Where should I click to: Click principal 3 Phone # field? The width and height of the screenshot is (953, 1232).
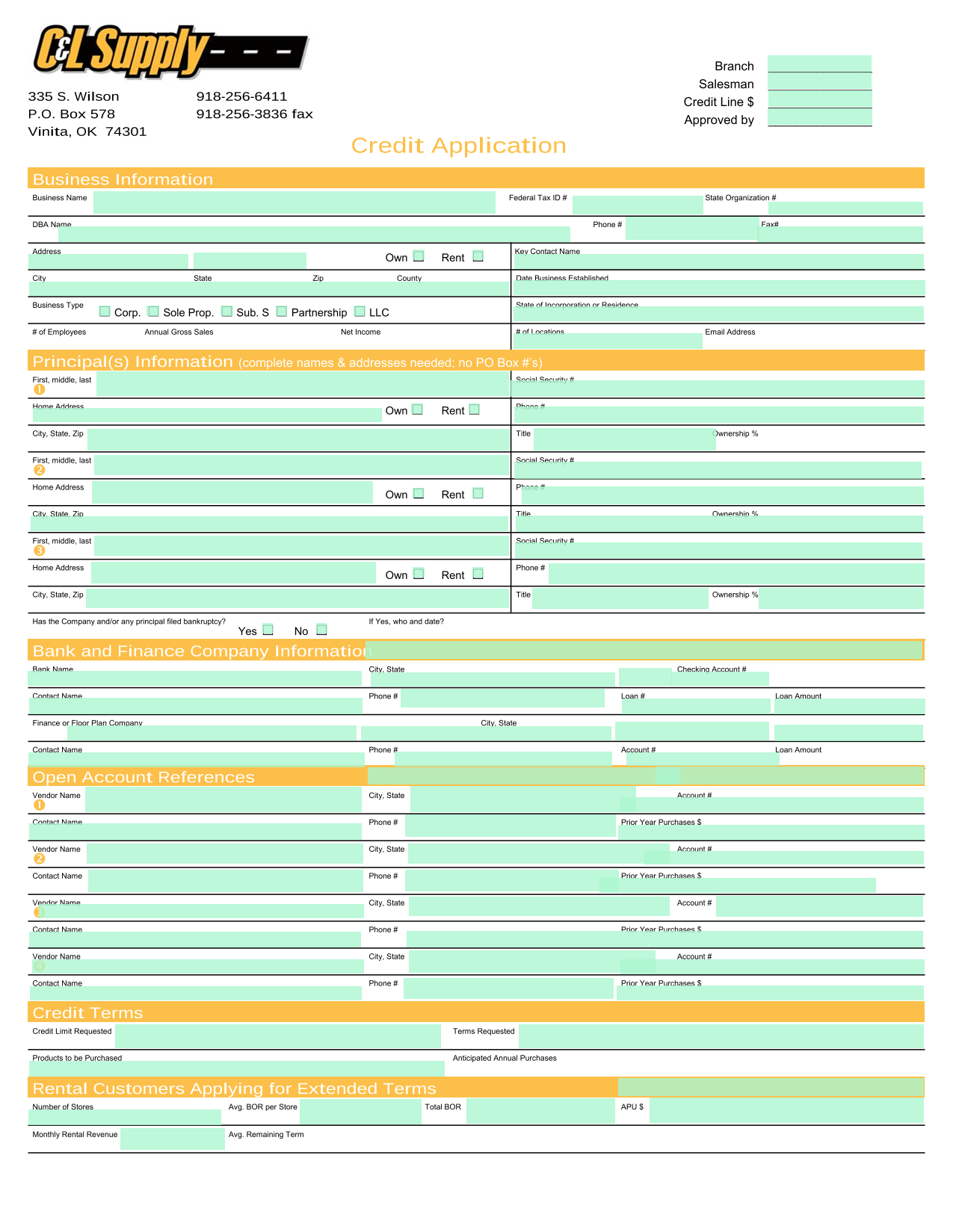tap(736, 574)
